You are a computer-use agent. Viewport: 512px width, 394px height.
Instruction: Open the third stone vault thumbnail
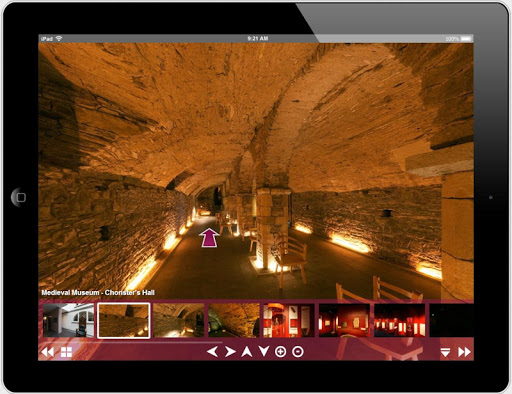pos(179,320)
